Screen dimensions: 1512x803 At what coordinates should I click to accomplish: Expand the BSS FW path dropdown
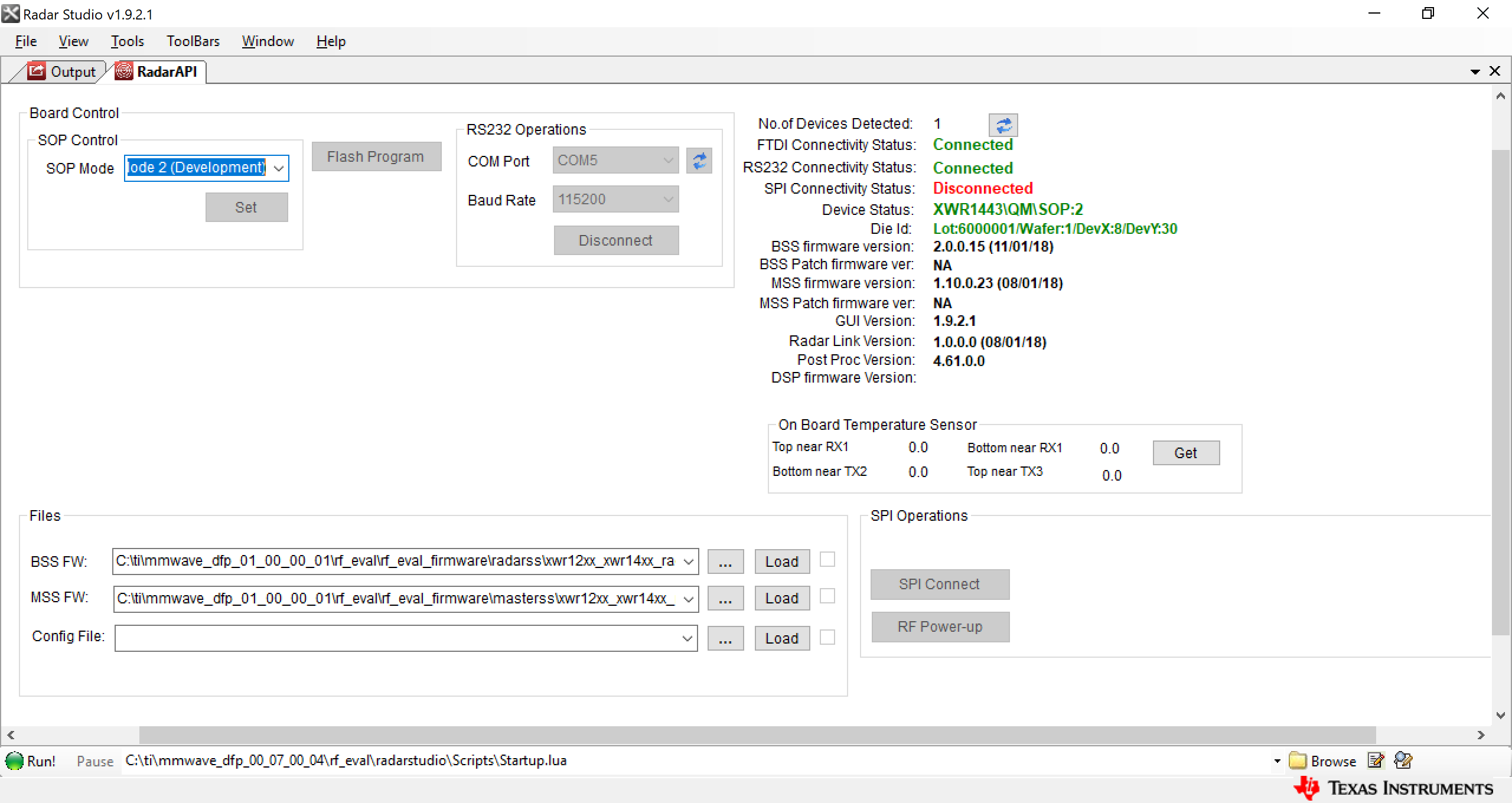[x=688, y=562]
